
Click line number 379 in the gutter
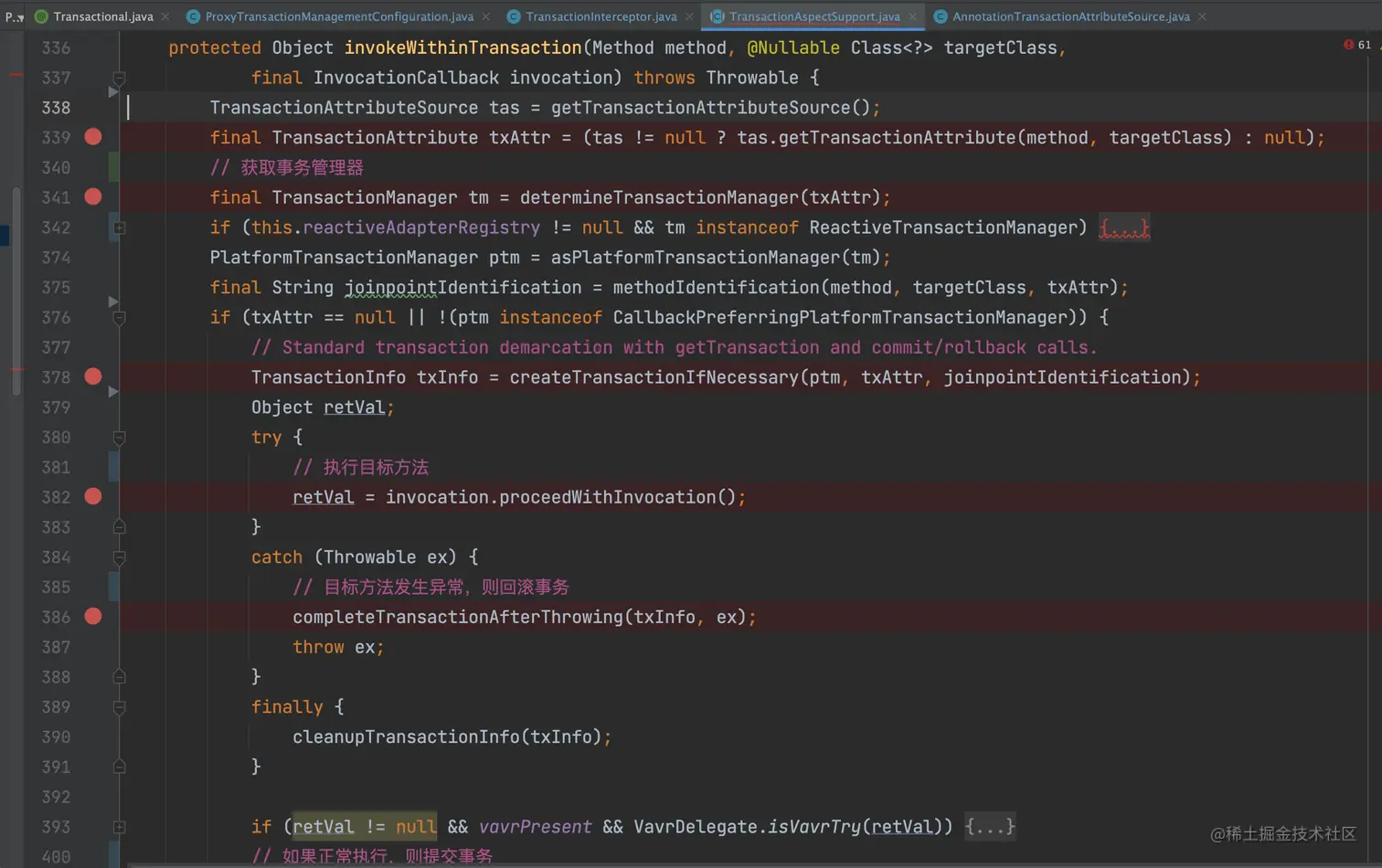56,408
